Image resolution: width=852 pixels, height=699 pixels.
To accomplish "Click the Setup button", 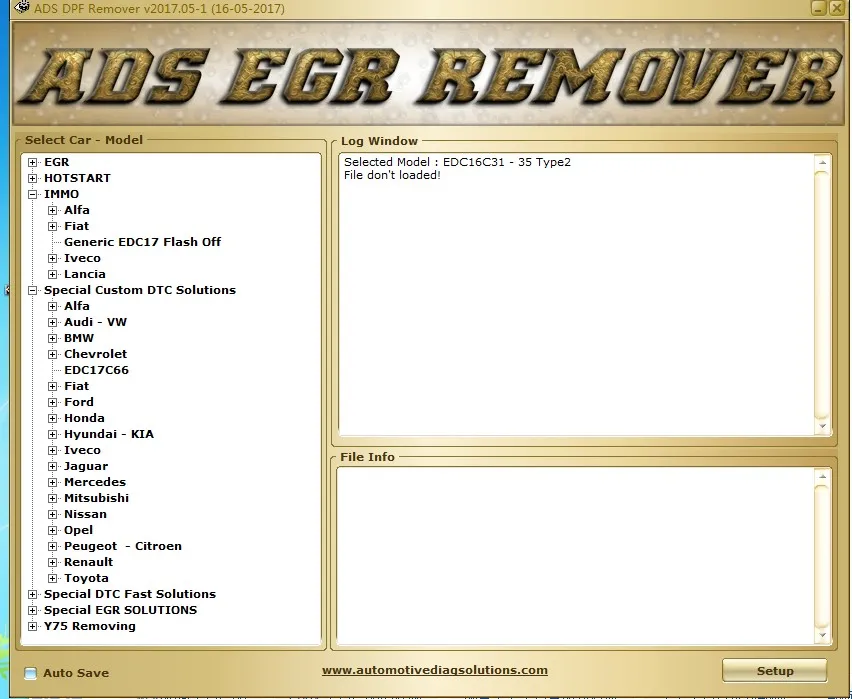I will 775,670.
